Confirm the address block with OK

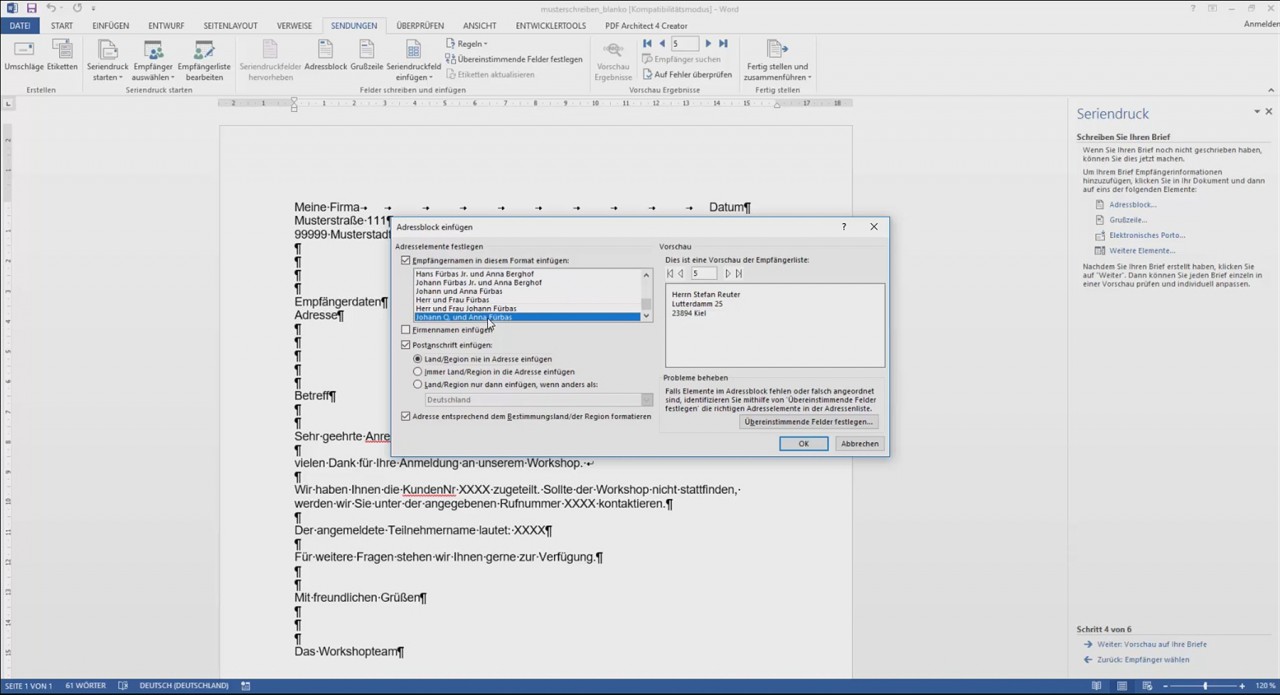803,443
